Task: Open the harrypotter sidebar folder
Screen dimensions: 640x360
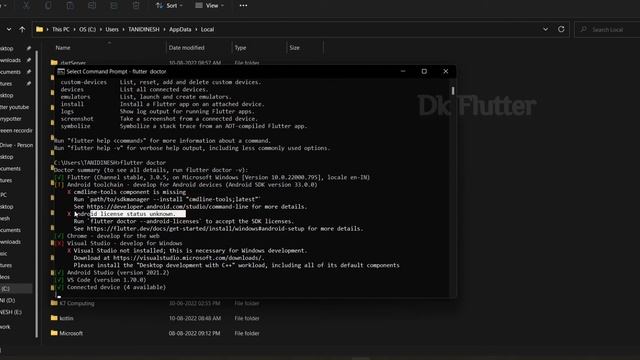Action: [11, 119]
